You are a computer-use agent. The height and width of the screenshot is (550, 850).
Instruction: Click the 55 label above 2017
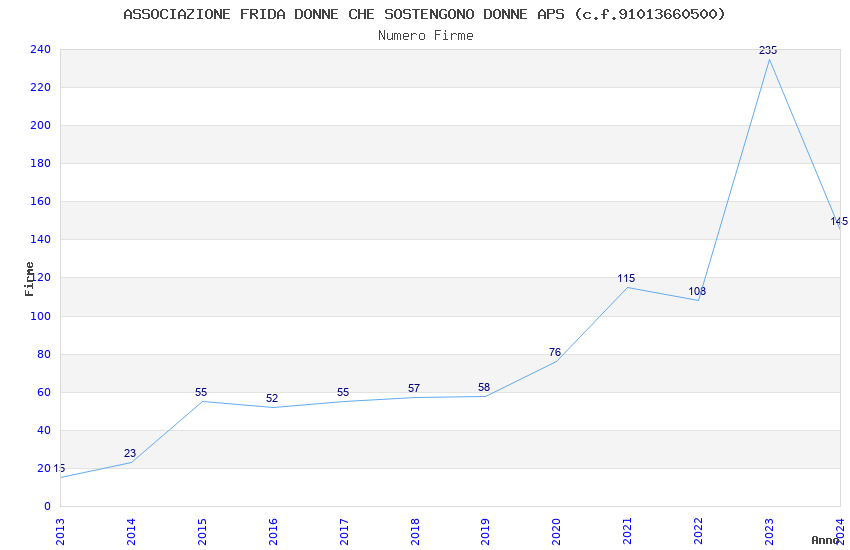coord(343,392)
